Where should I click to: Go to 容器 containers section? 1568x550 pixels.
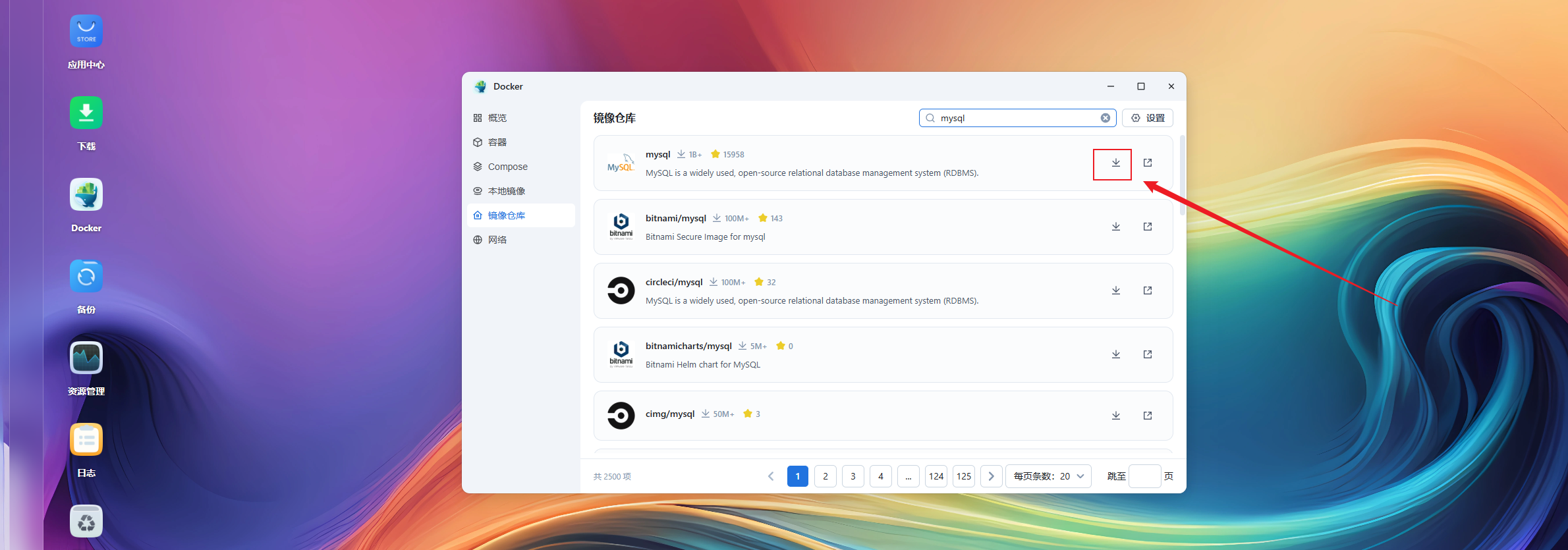tap(521, 142)
